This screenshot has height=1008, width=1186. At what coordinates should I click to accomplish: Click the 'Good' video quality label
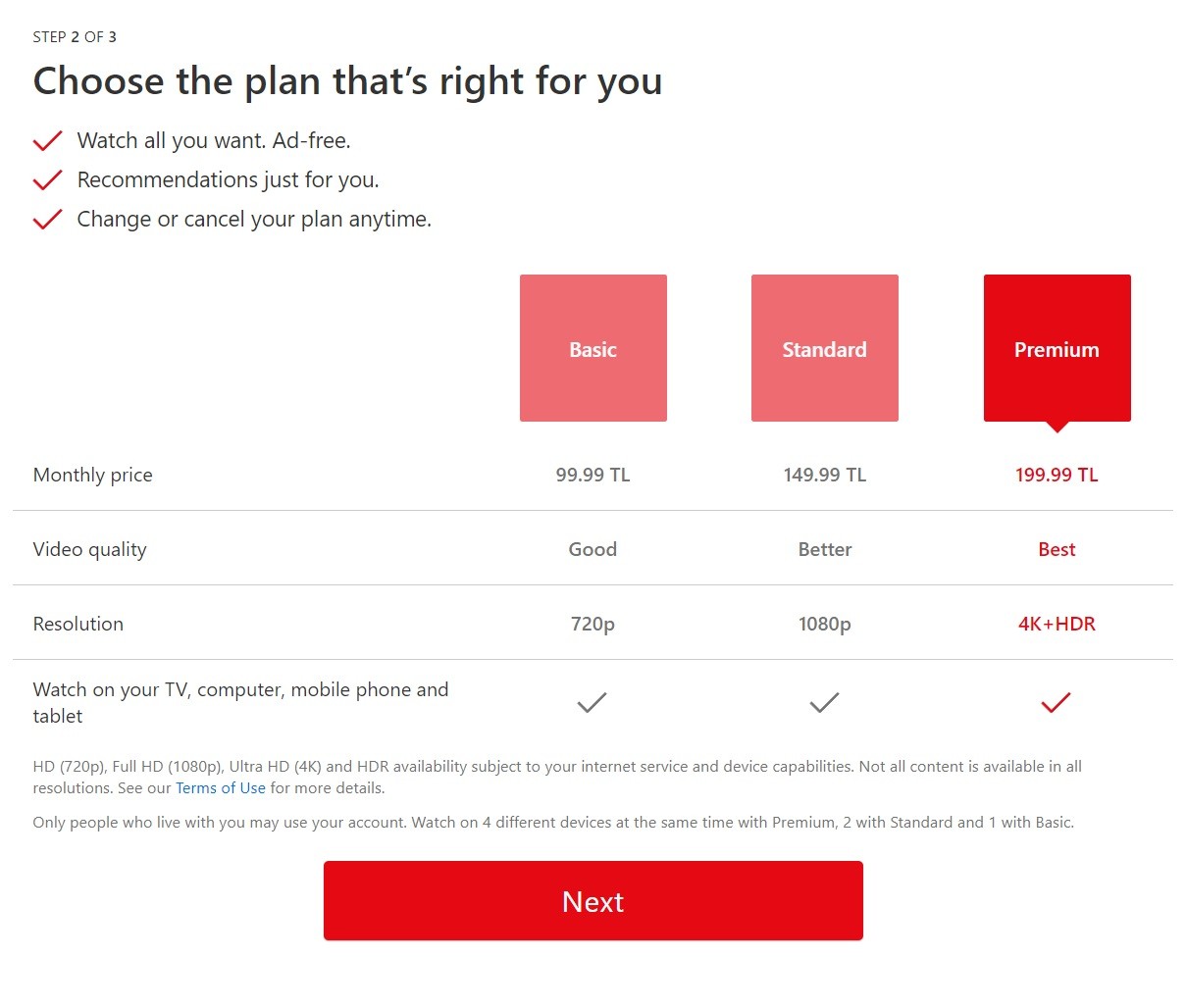593,550
